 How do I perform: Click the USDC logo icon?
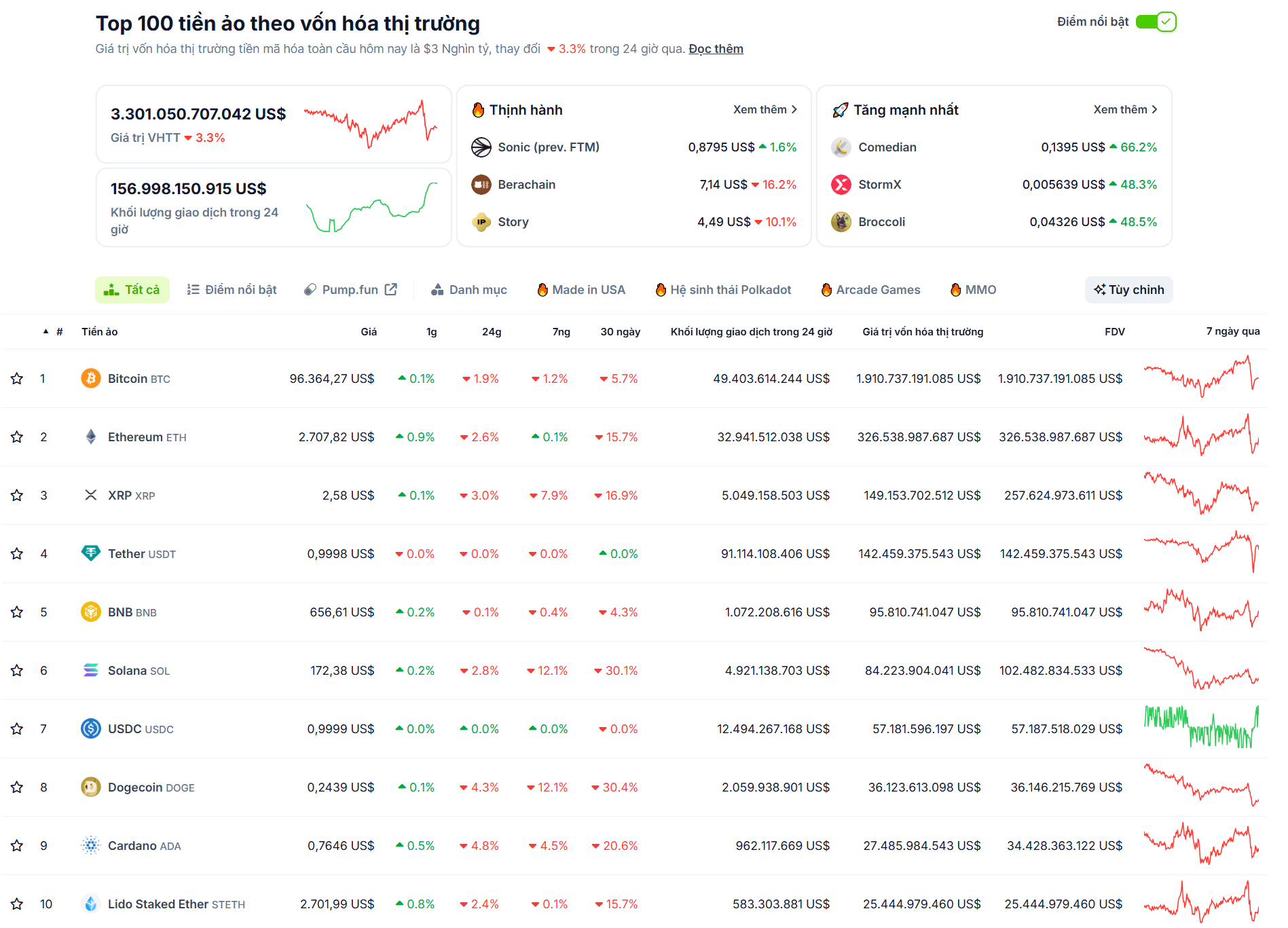tap(91, 728)
